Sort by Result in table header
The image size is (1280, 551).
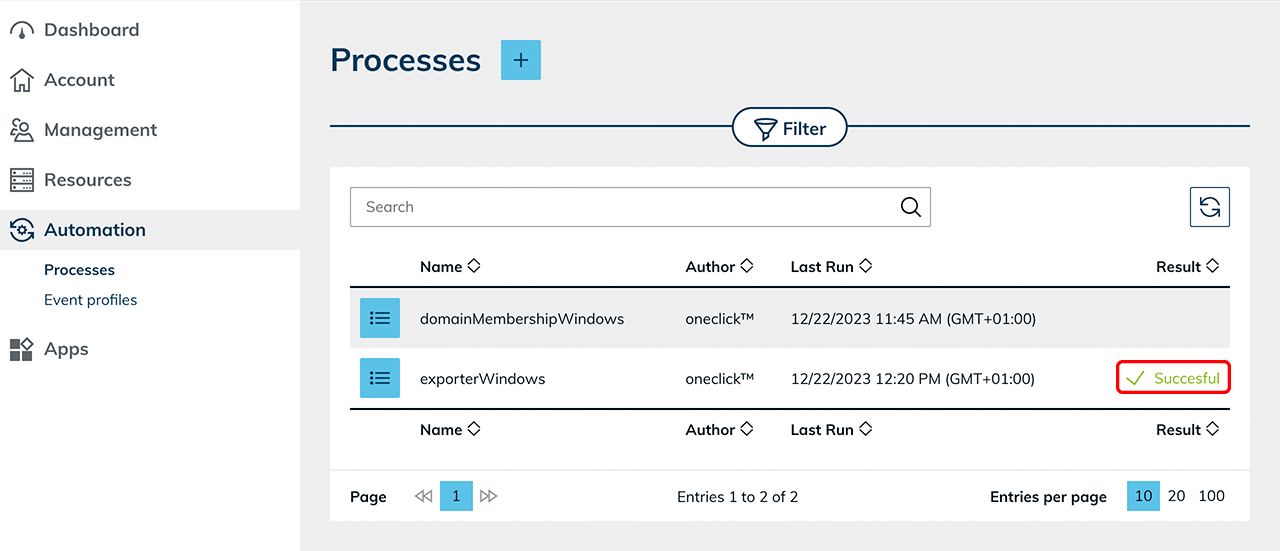click(1187, 267)
